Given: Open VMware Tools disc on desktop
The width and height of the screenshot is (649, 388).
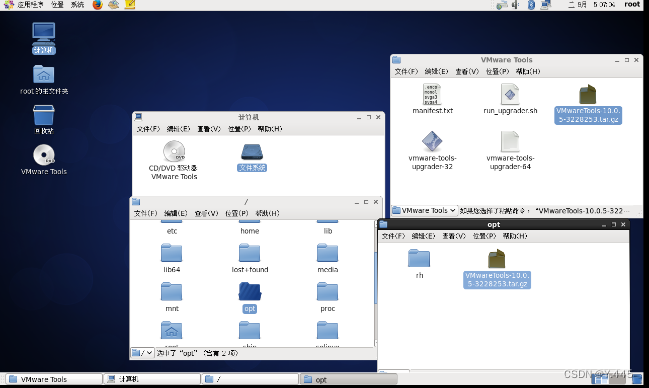Looking at the screenshot, I should [x=44, y=159].
